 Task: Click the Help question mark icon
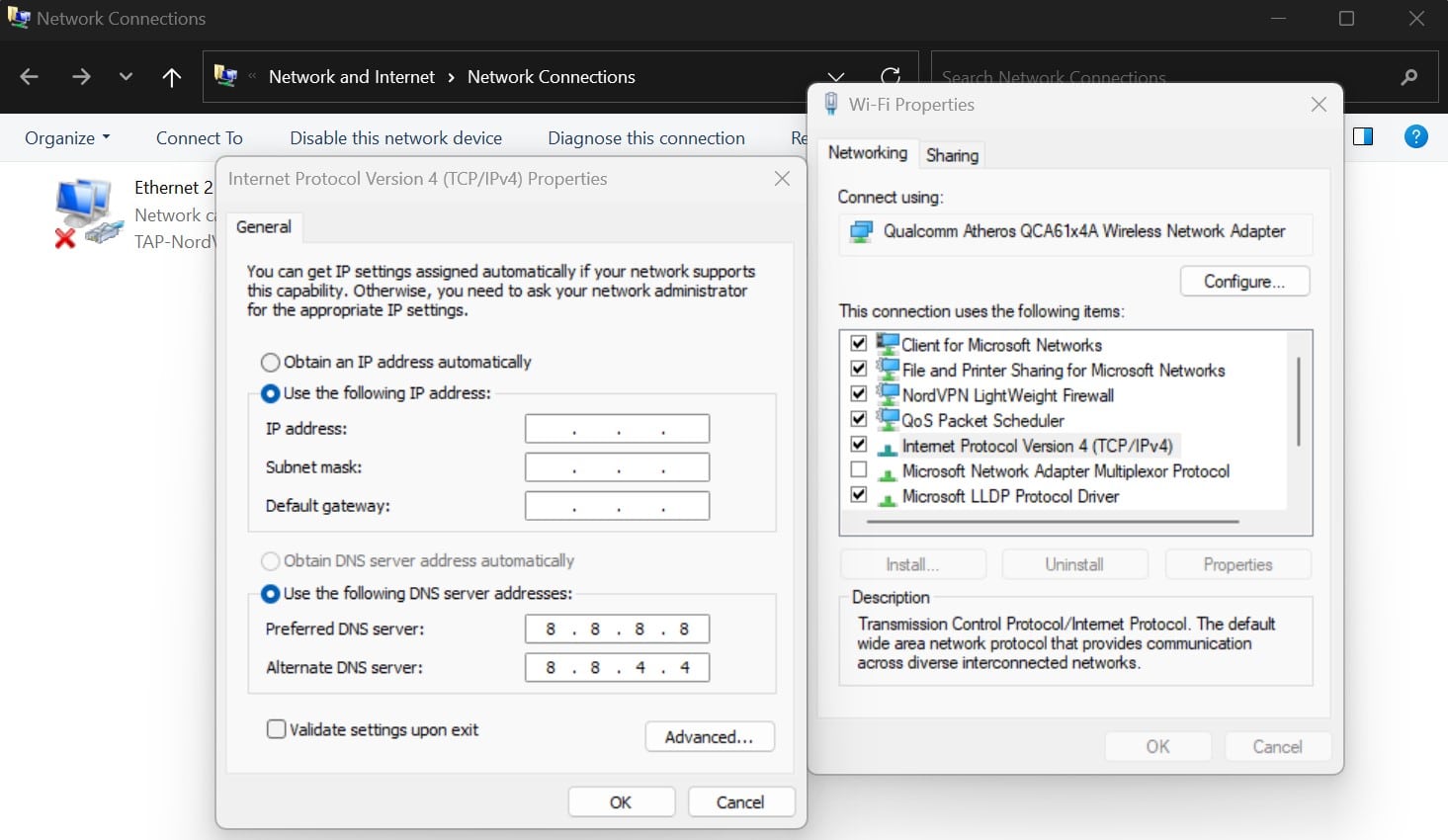(x=1415, y=136)
